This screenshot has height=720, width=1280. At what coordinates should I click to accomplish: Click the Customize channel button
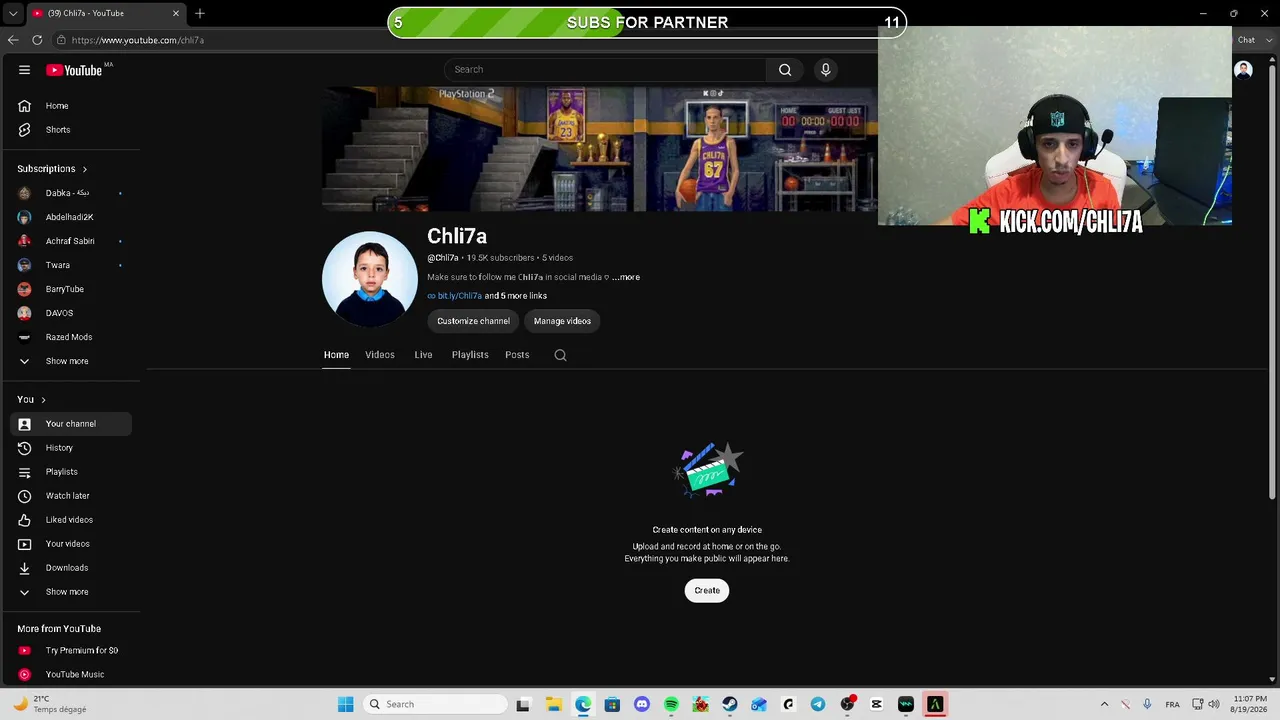tap(473, 321)
